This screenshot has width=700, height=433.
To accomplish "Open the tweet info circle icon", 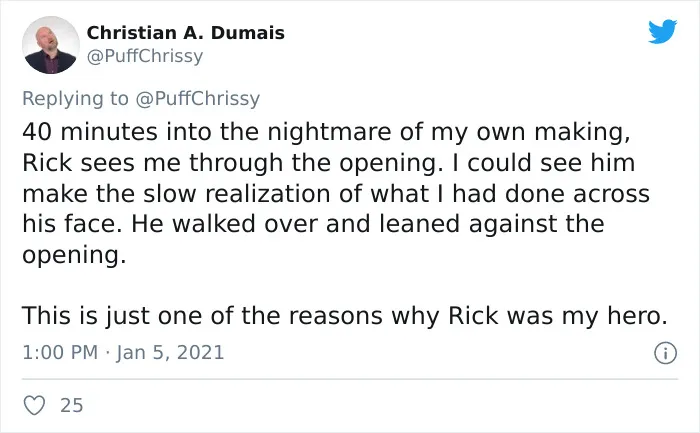I will 665,353.
